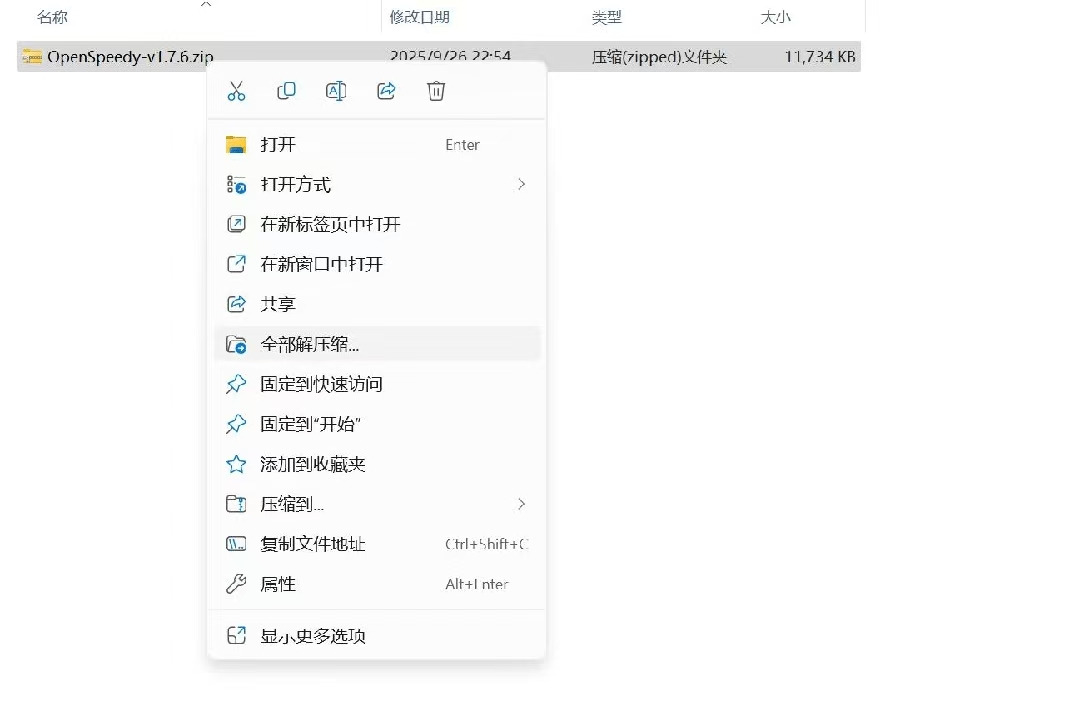Click the Cut scissors icon
This screenshot has height=716, width=1079.
236,91
